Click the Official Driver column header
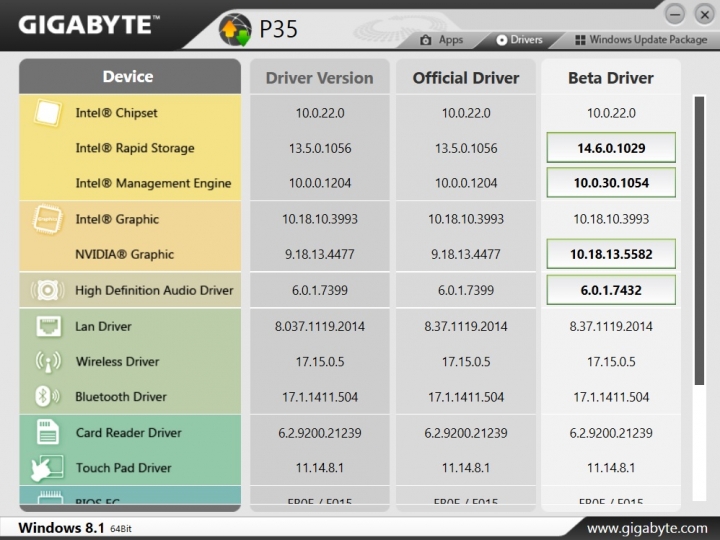The image size is (720, 540). pyautogui.click(x=466, y=77)
